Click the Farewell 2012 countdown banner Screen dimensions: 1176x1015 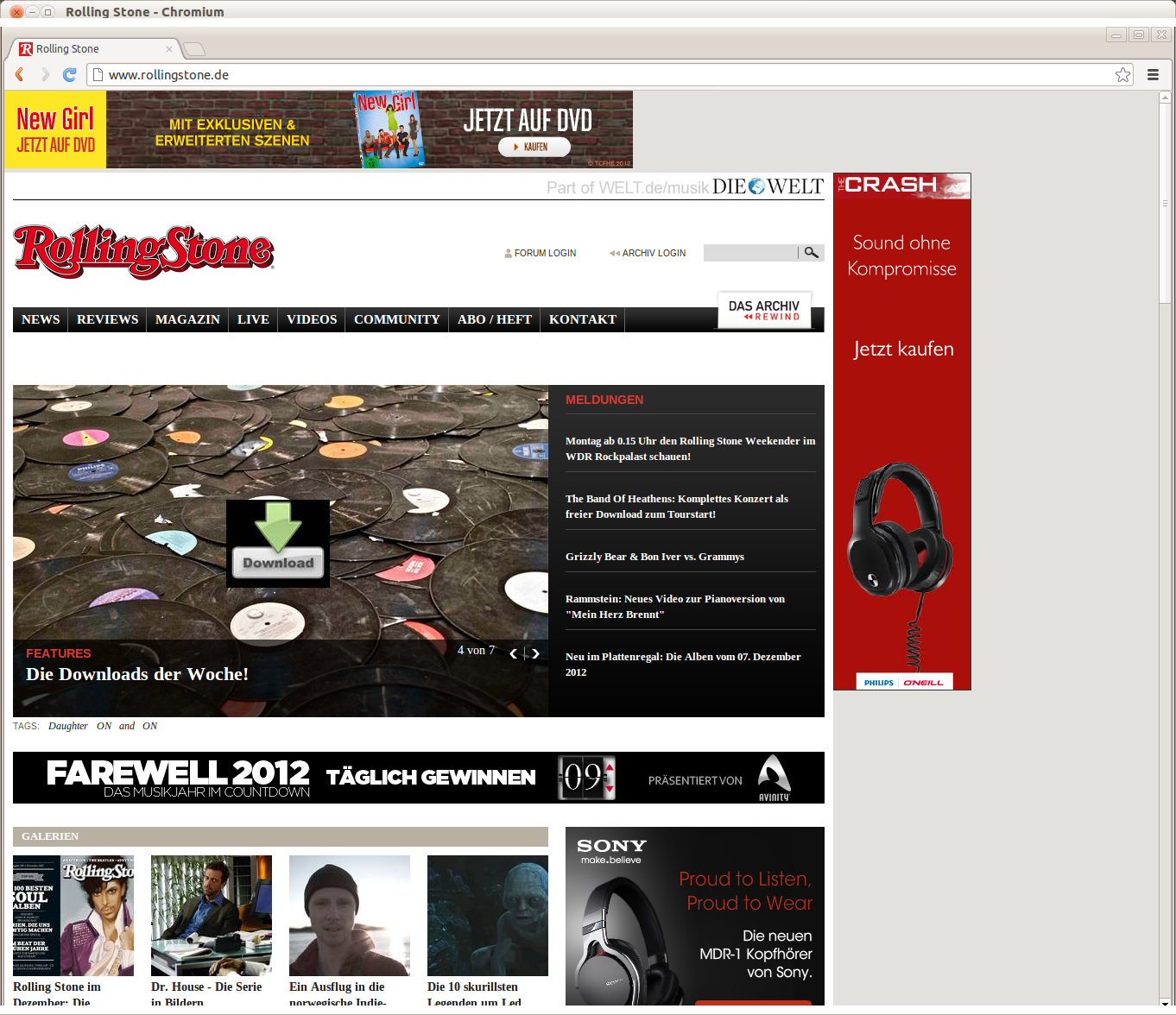pyautogui.click(x=419, y=778)
